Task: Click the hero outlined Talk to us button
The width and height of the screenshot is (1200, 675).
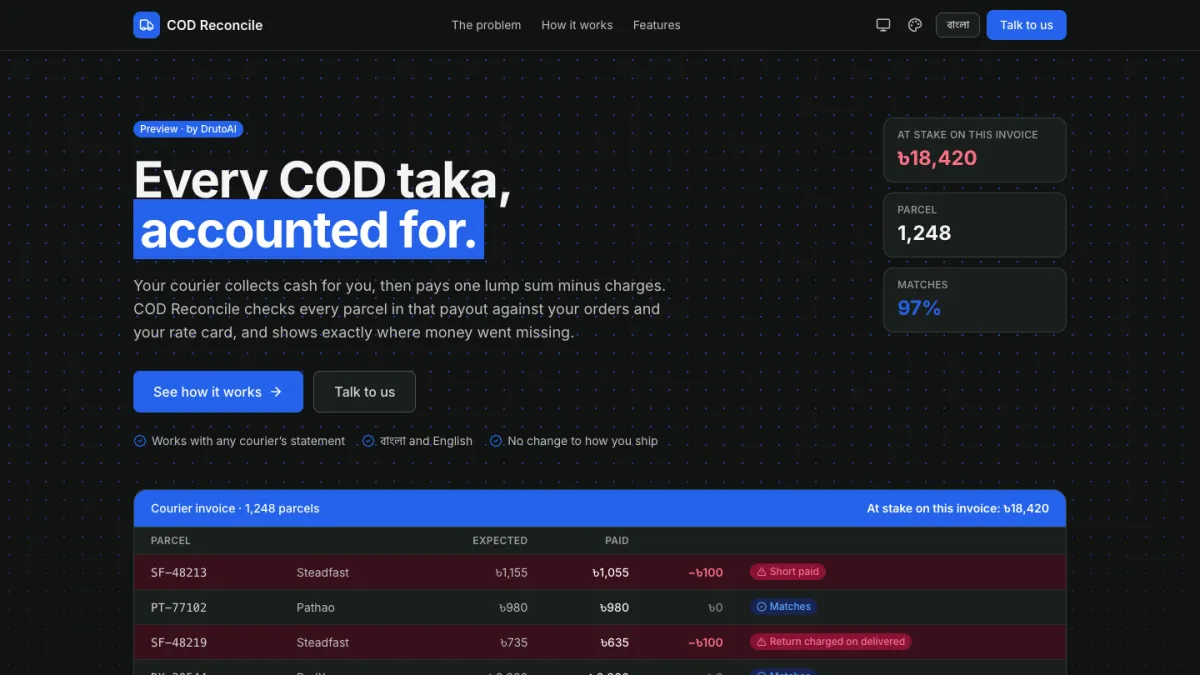Action: tap(364, 392)
